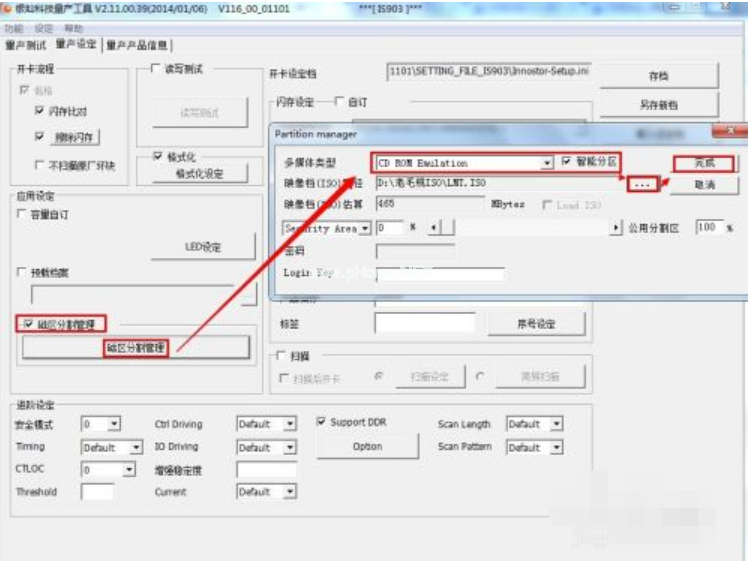The image size is (750, 561).
Task: Click the partition size slider track
Action: [x=520, y=228]
